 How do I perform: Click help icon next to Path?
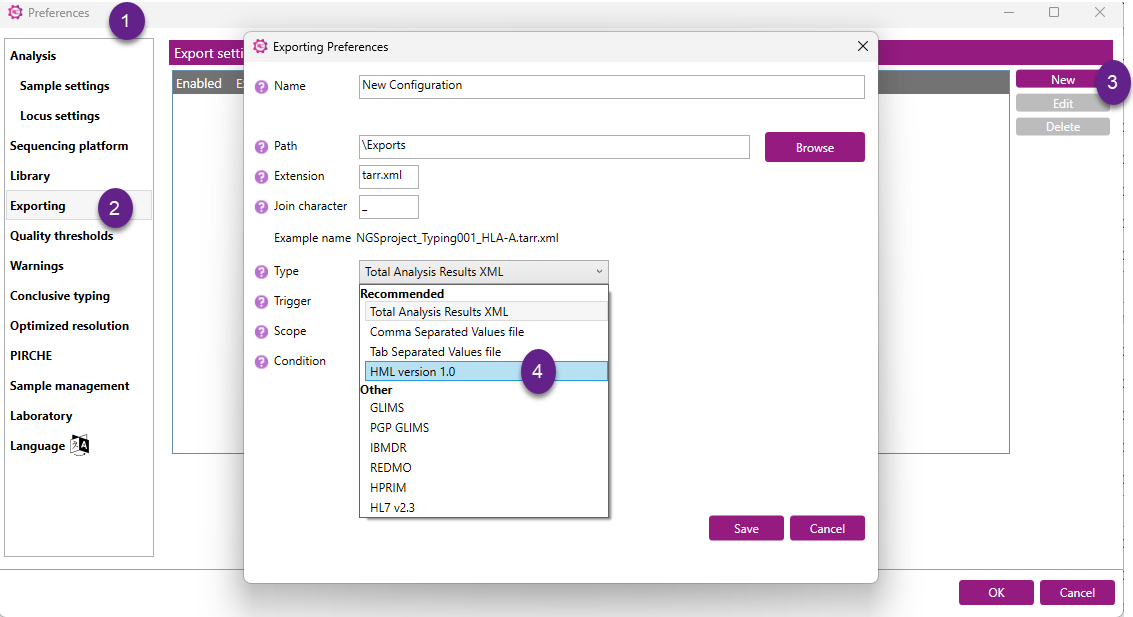262,147
